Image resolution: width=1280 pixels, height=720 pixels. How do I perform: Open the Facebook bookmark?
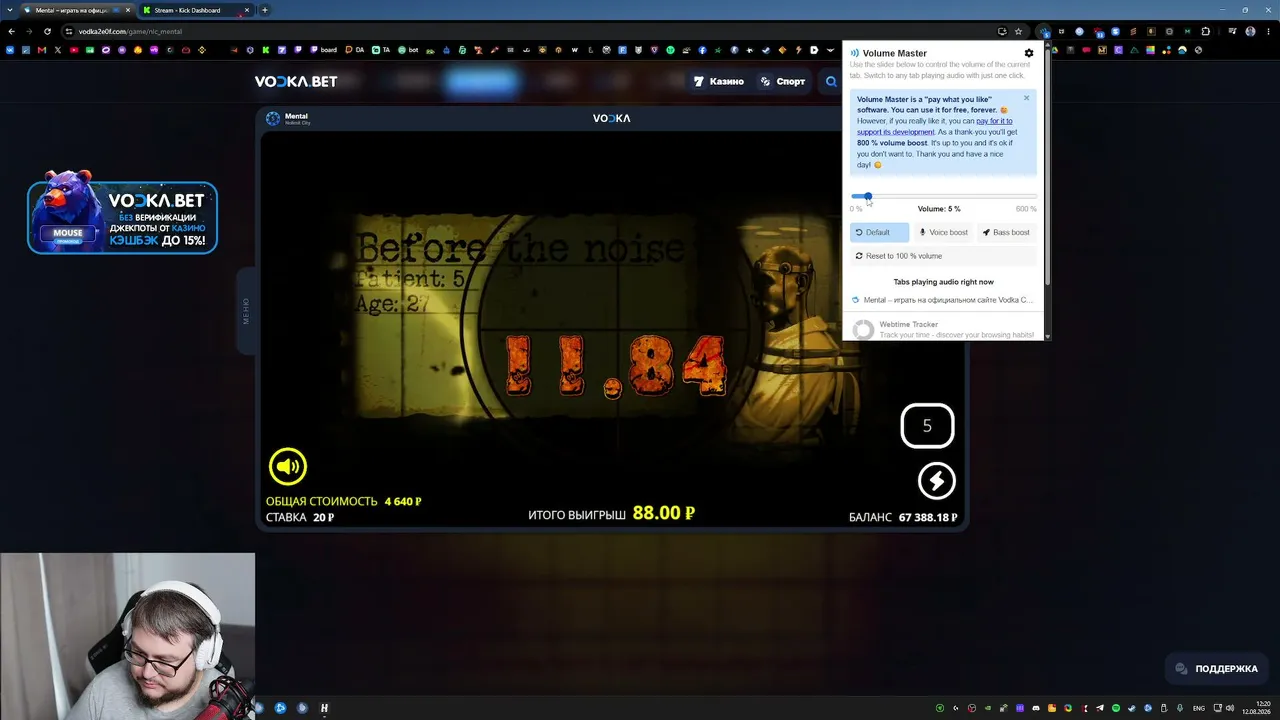tap(703, 50)
